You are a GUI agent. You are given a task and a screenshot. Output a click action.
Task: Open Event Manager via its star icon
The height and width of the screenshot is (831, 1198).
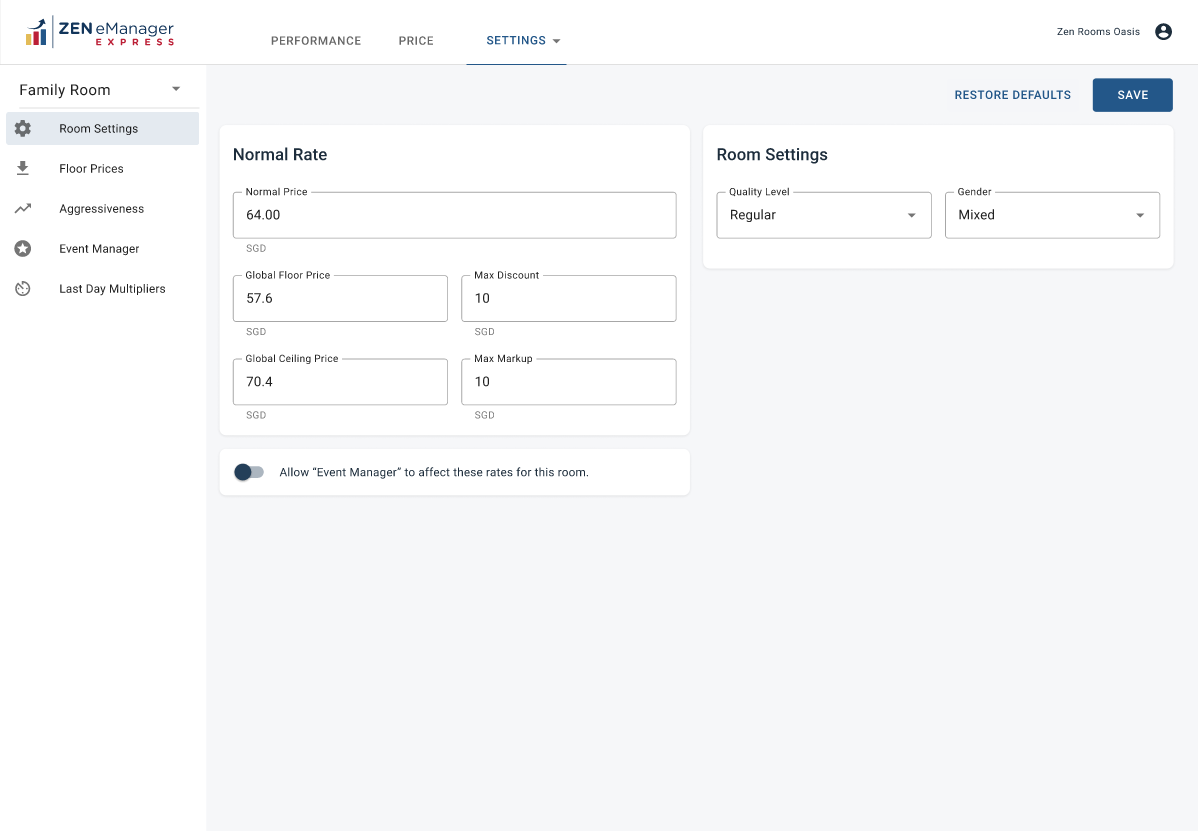coord(22,248)
